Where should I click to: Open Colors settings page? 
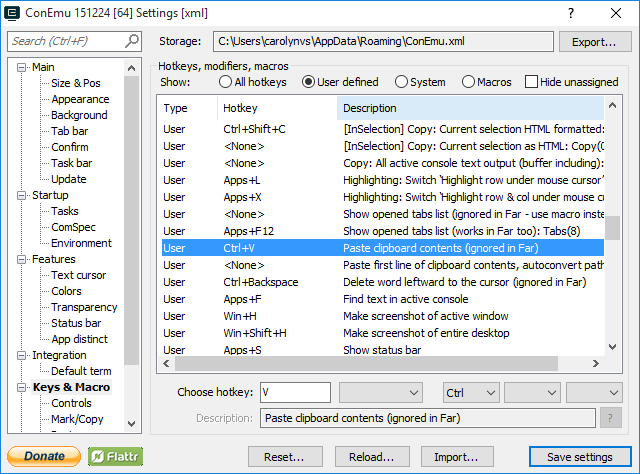point(66,291)
